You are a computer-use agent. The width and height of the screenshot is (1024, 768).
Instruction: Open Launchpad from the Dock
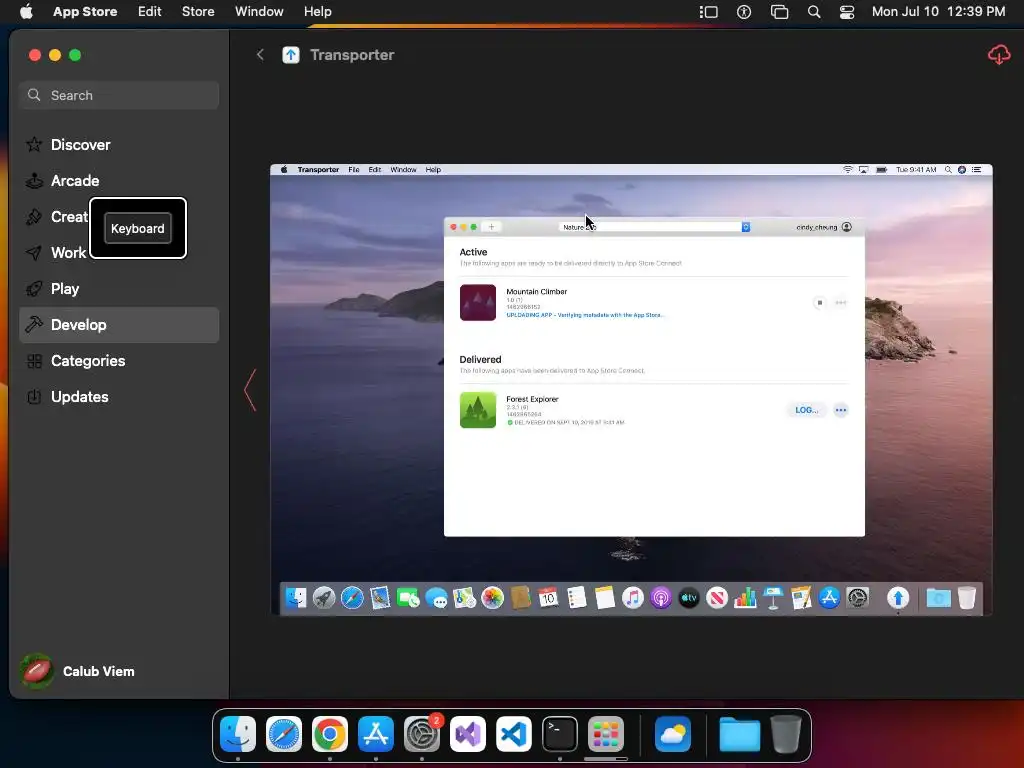click(606, 734)
